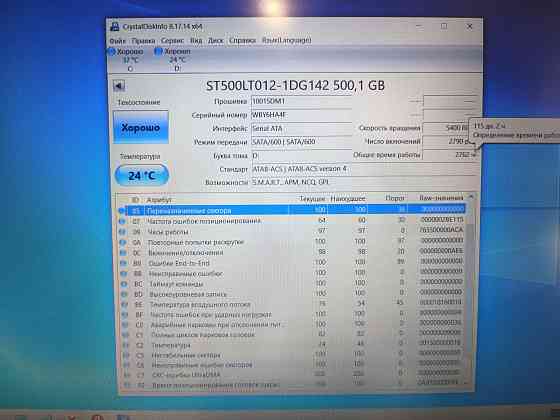Select the Часы работы attribute text
560x420 pixels.
pos(168,232)
